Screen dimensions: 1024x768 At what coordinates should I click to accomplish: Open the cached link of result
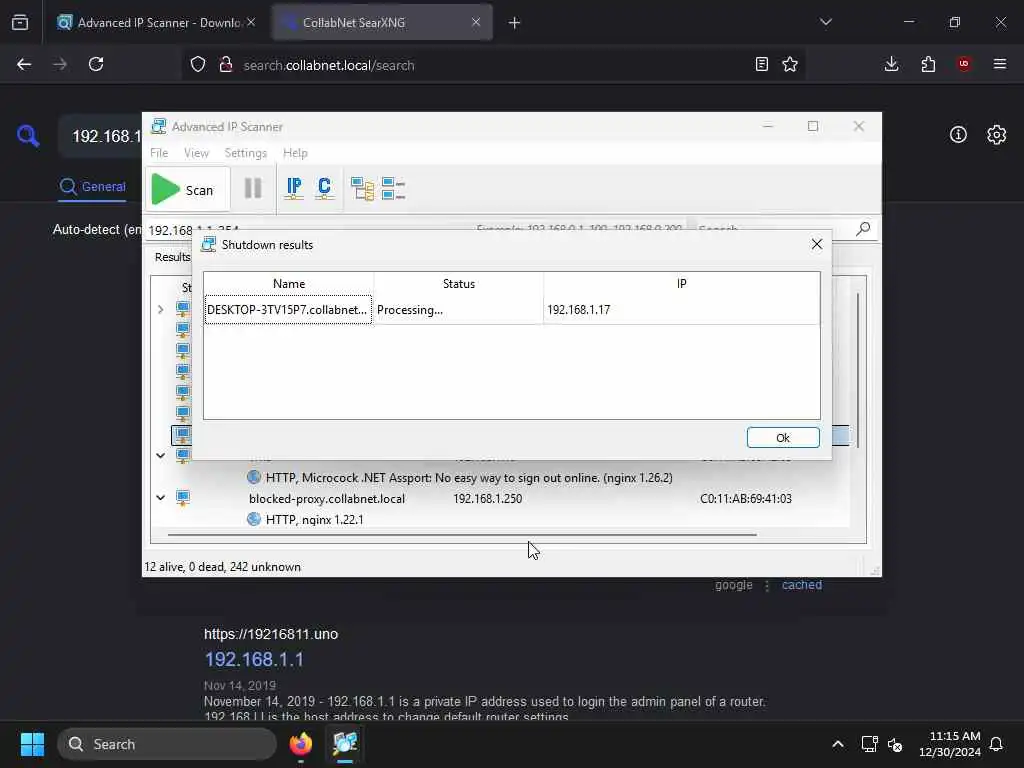click(802, 585)
